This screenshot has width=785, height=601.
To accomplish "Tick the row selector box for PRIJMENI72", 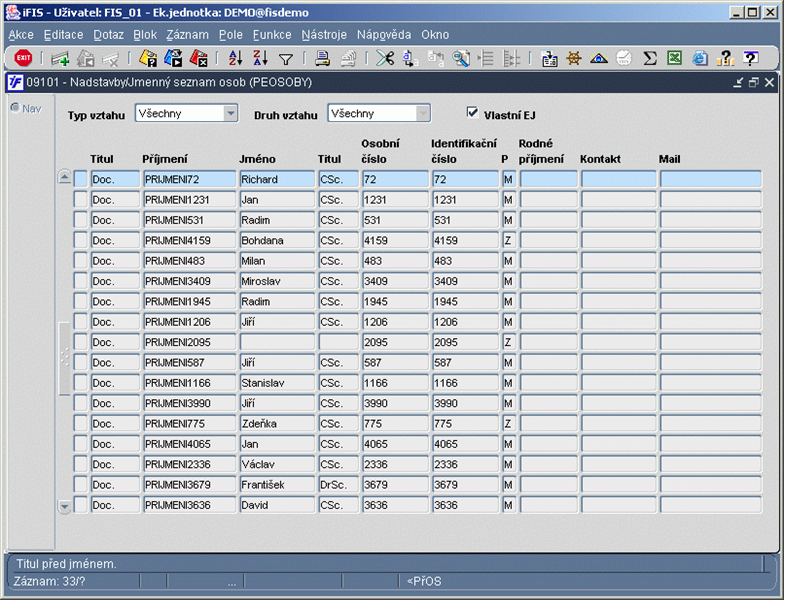I will (x=81, y=179).
